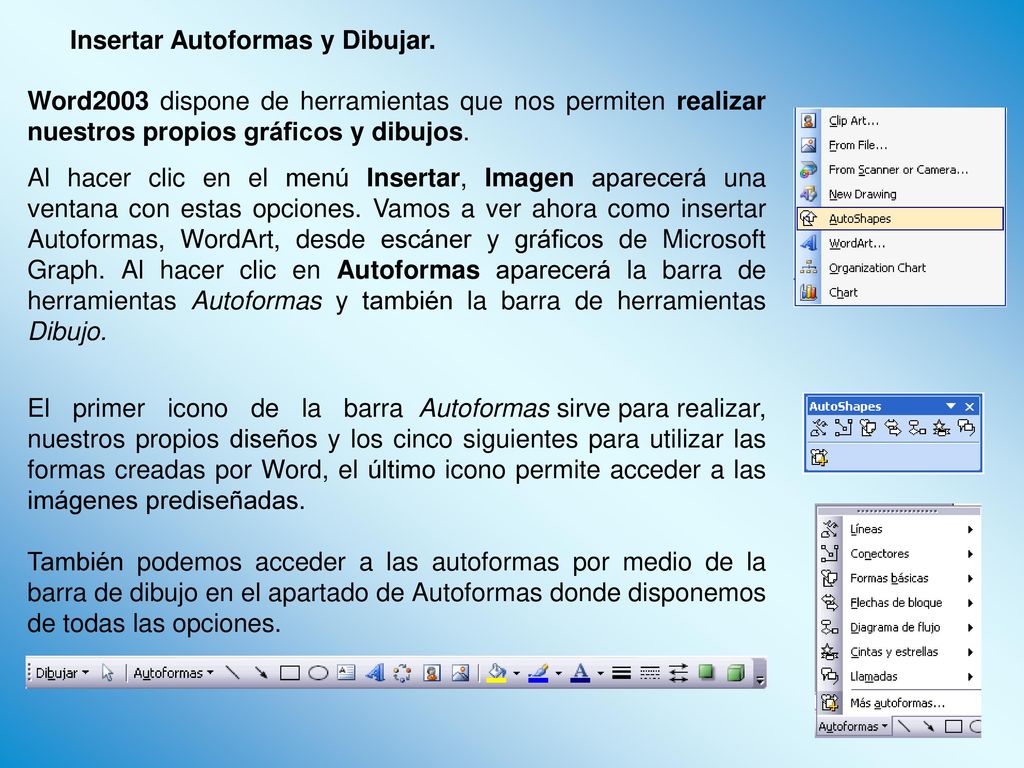The height and width of the screenshot is (768, 1024).
Task: Select the Basic Shapes icon in AutoShapes toolbar
Action: coord(868,428)
